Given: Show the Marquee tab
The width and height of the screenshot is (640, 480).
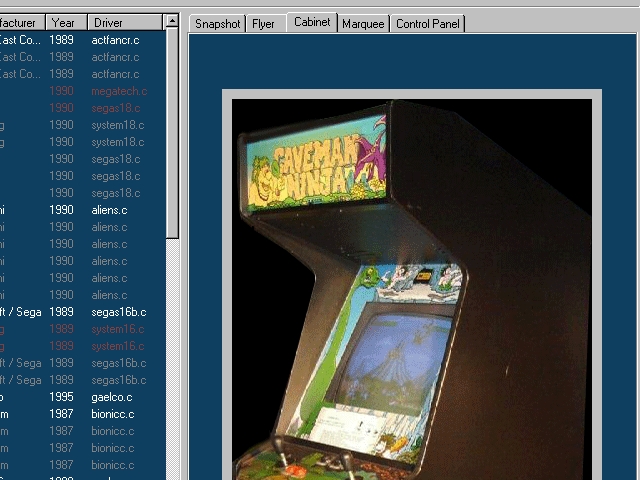Looking at the screenshot, I should click(363, 24).
